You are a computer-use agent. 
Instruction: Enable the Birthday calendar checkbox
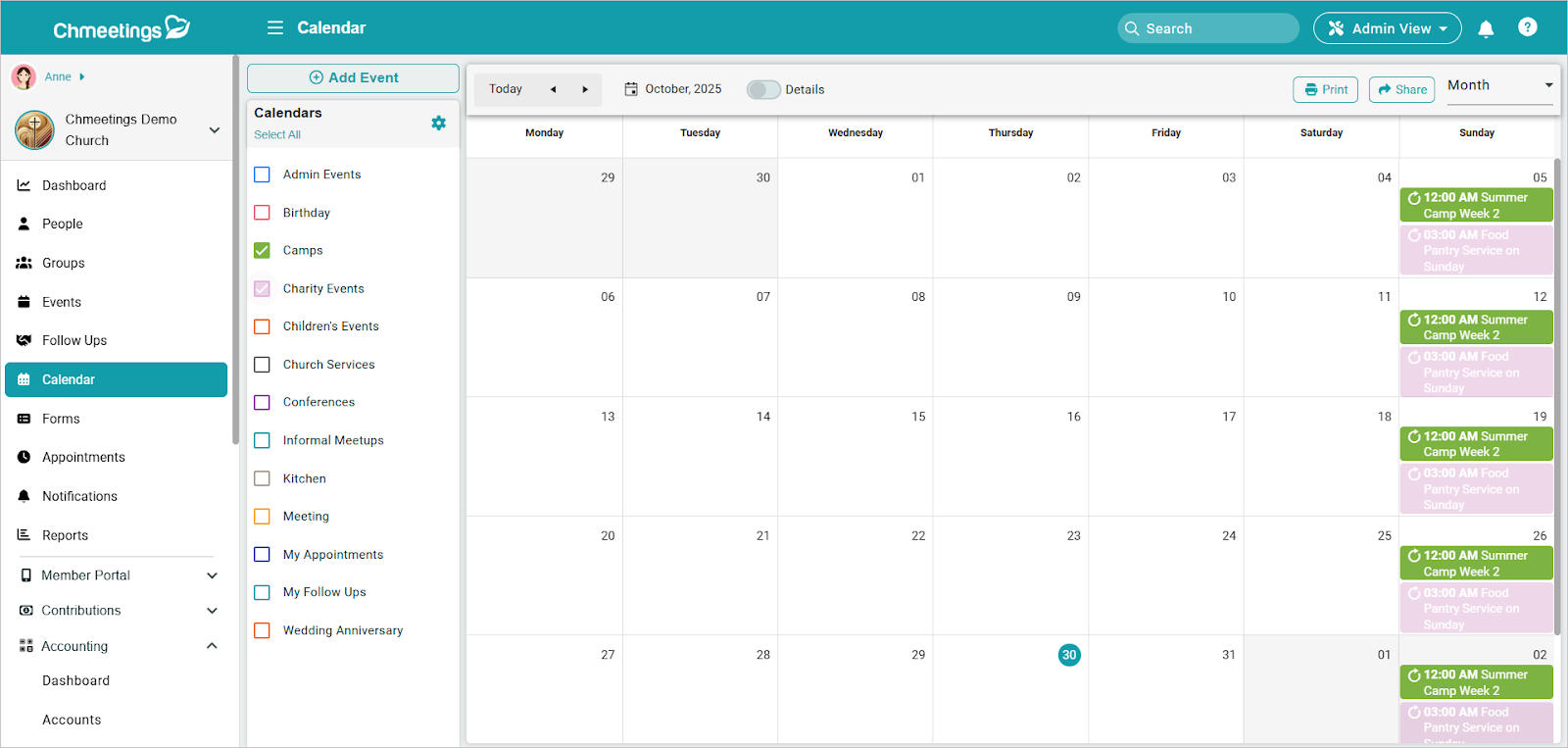(x=262, y=213)
